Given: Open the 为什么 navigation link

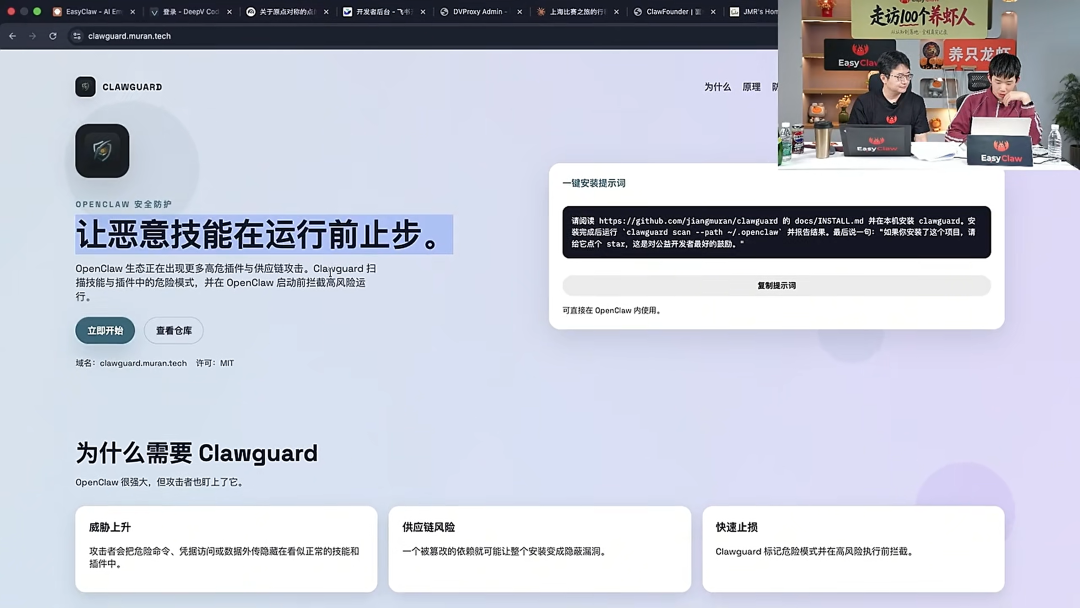Looking at the screenshot, I should 717,87.
